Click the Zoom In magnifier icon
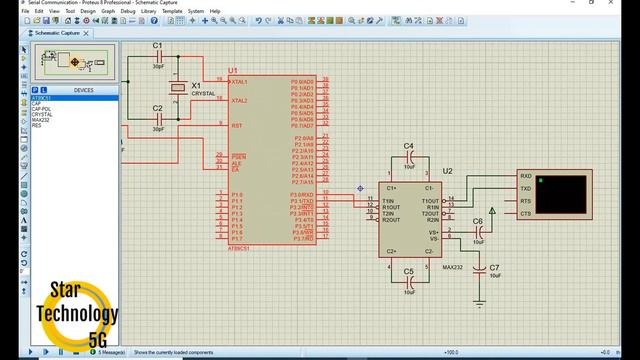Screen dimensions: 640x360 tap(214, 20)
